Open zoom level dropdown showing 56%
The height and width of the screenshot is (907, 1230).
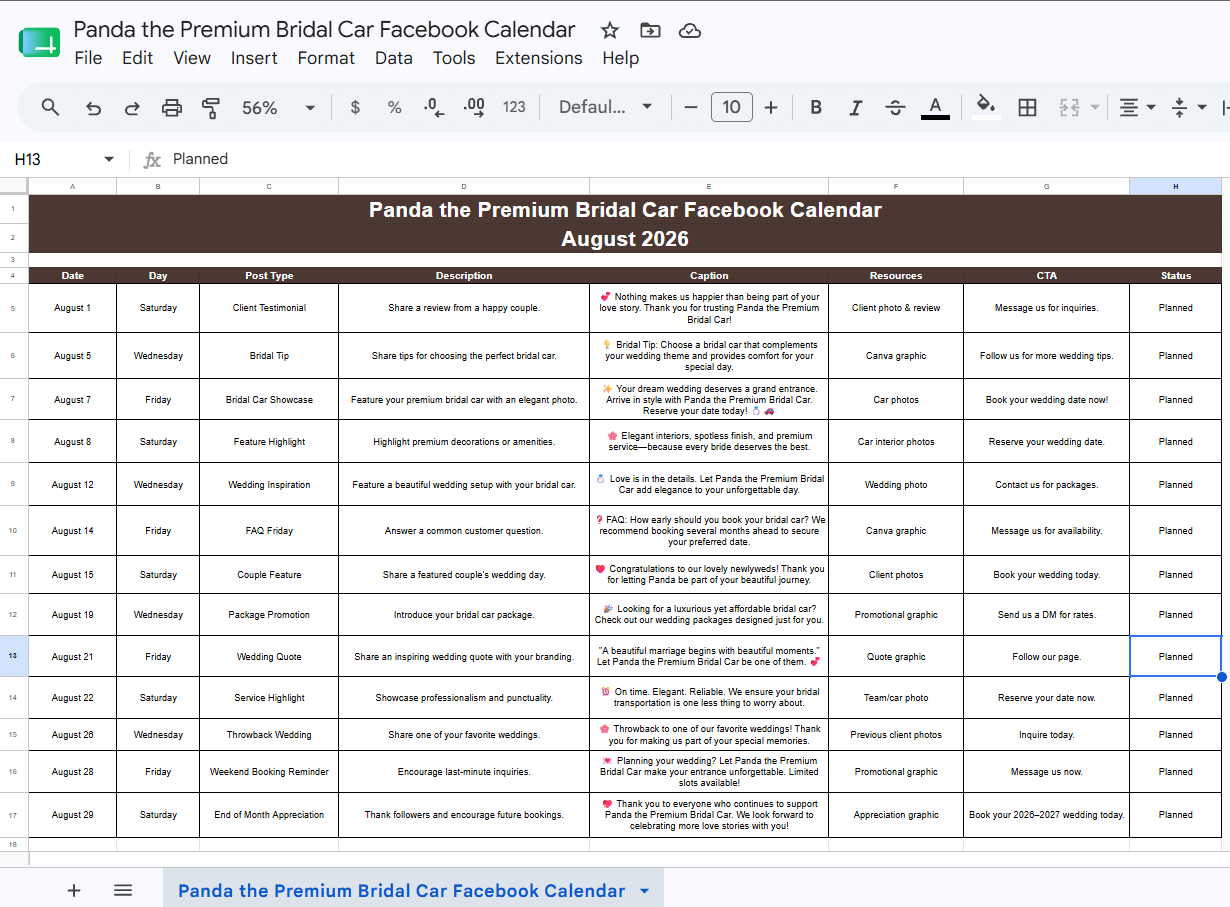278,107
